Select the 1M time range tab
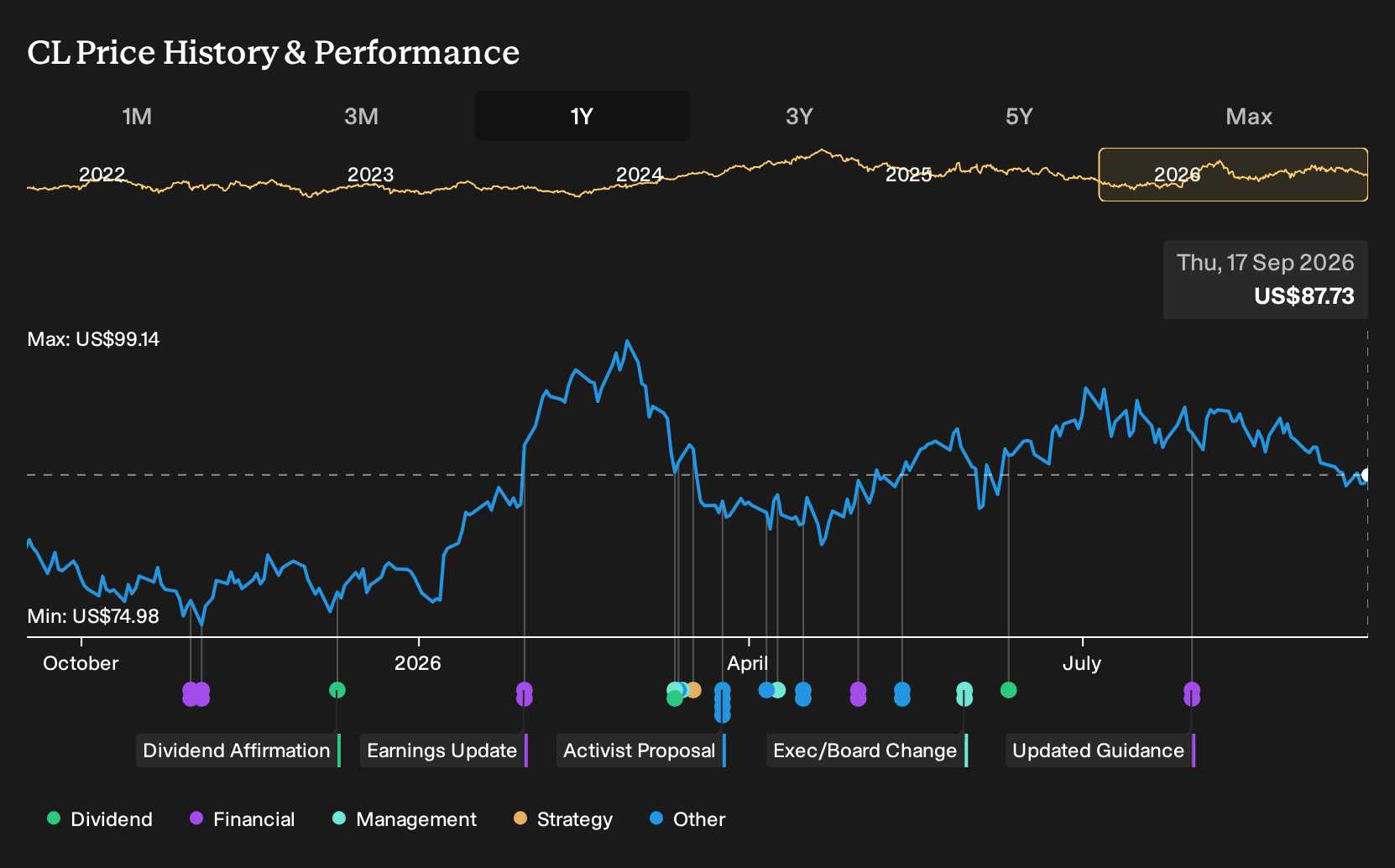1395x868 pixels. click(137, 116)
